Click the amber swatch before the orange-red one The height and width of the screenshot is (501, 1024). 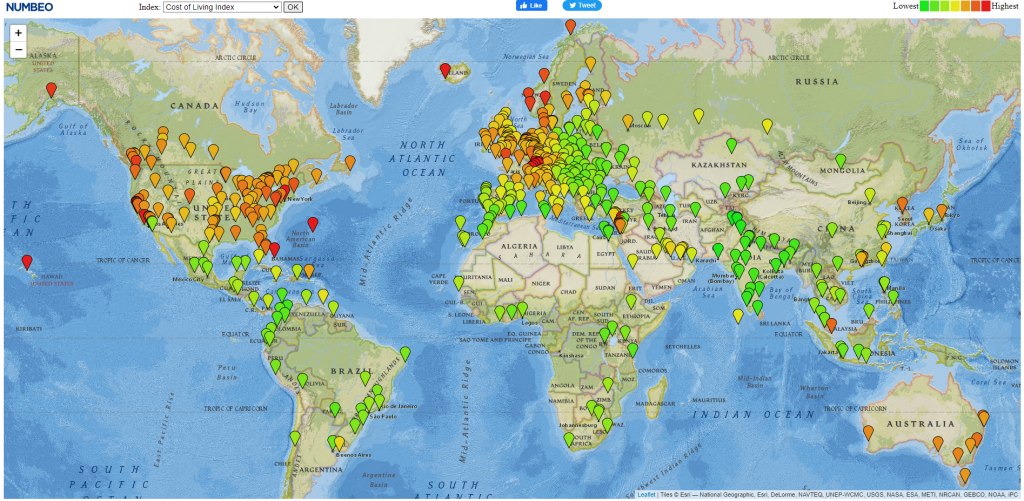click(965, 7)
